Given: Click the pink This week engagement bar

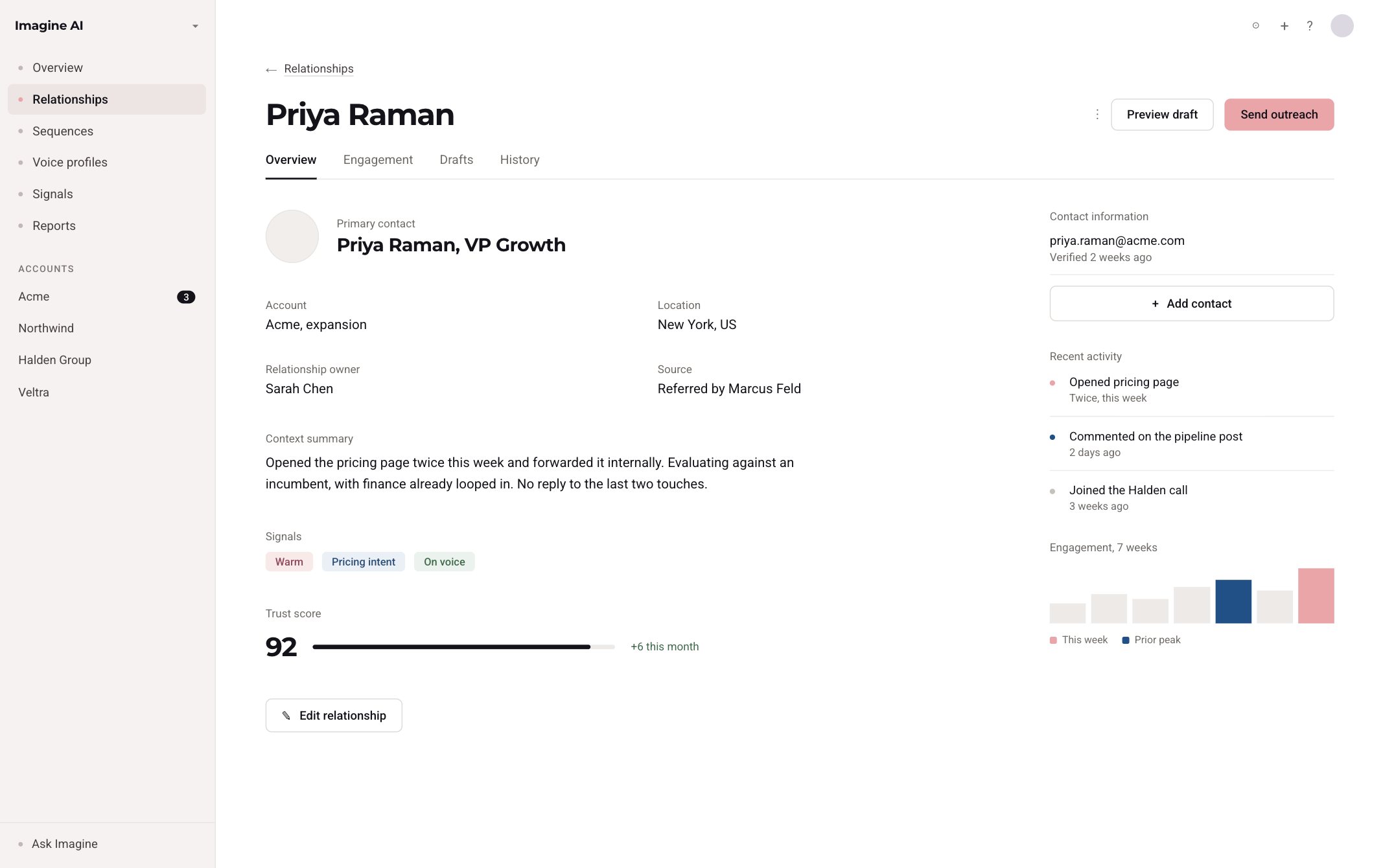Looking at the screenshot, I should [x=1316, y=596].
